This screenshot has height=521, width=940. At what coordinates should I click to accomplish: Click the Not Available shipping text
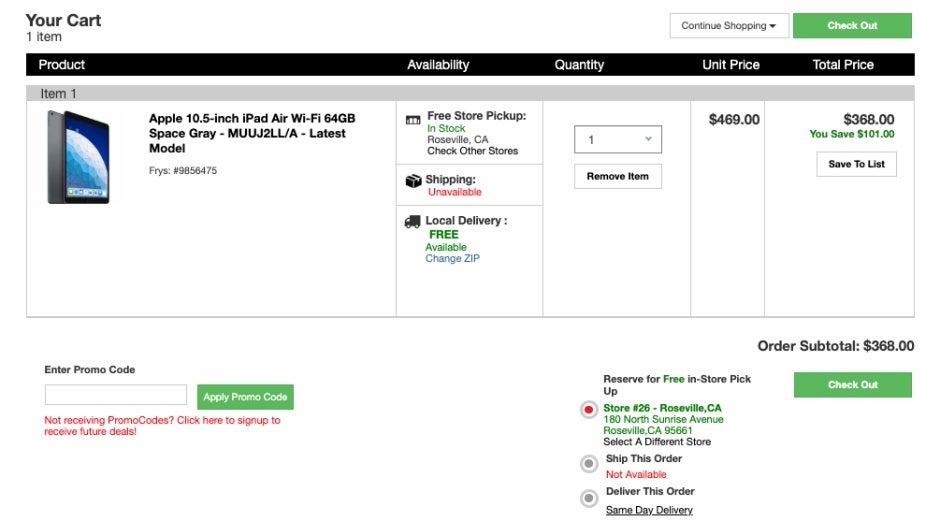point(636,475)
